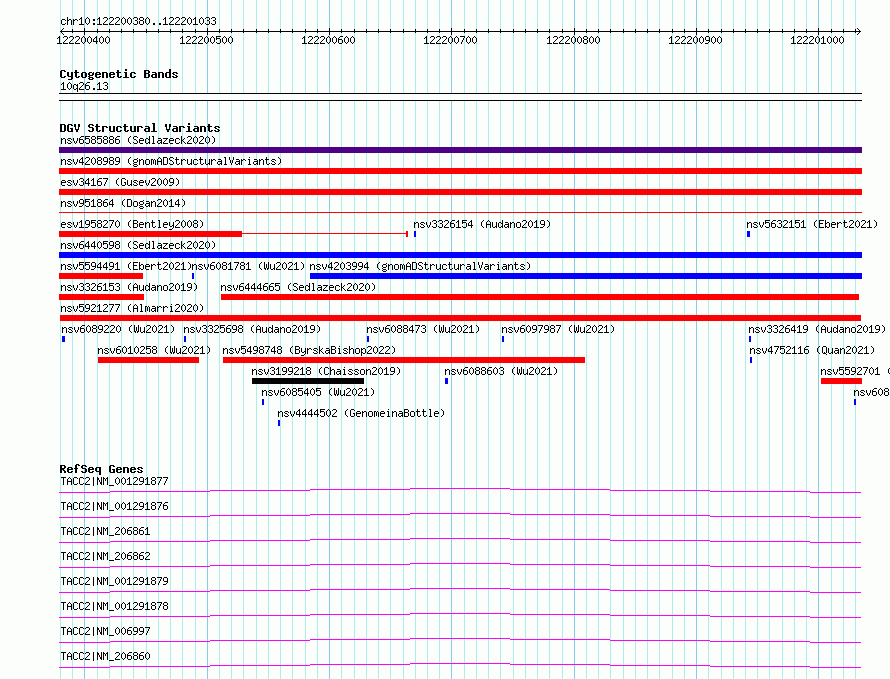Click ruler position 122201000

(817, 40)
